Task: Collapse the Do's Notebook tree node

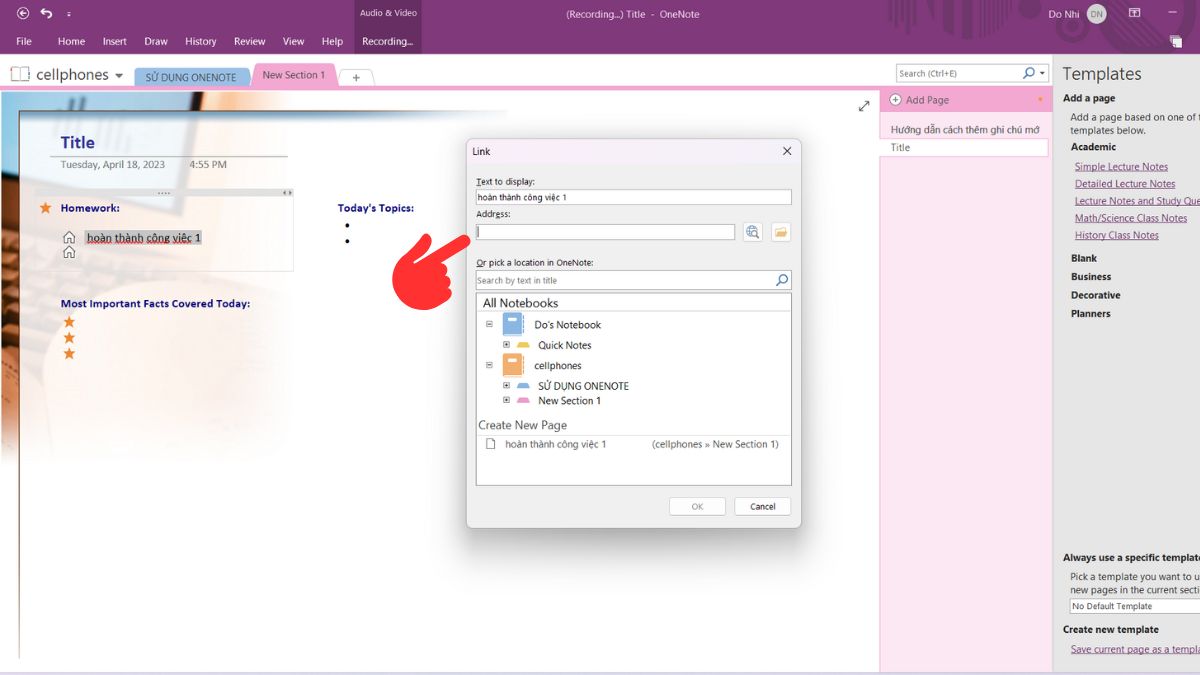Action: tap(490, 324)
